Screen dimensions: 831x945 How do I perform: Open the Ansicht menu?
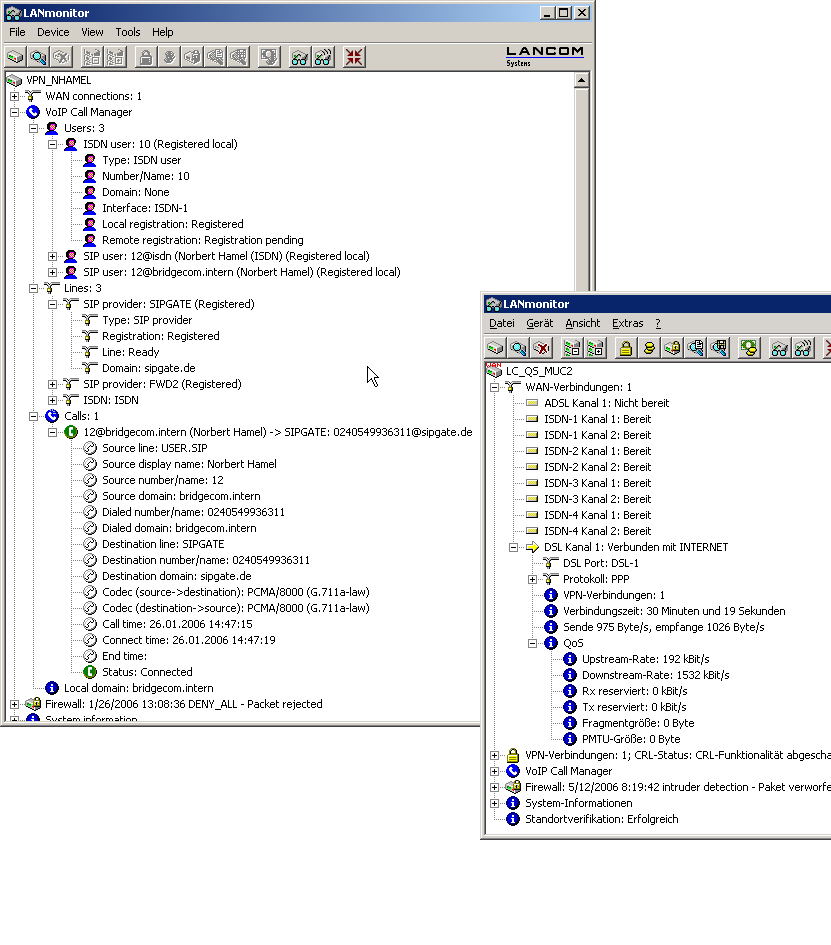point(582,323)
